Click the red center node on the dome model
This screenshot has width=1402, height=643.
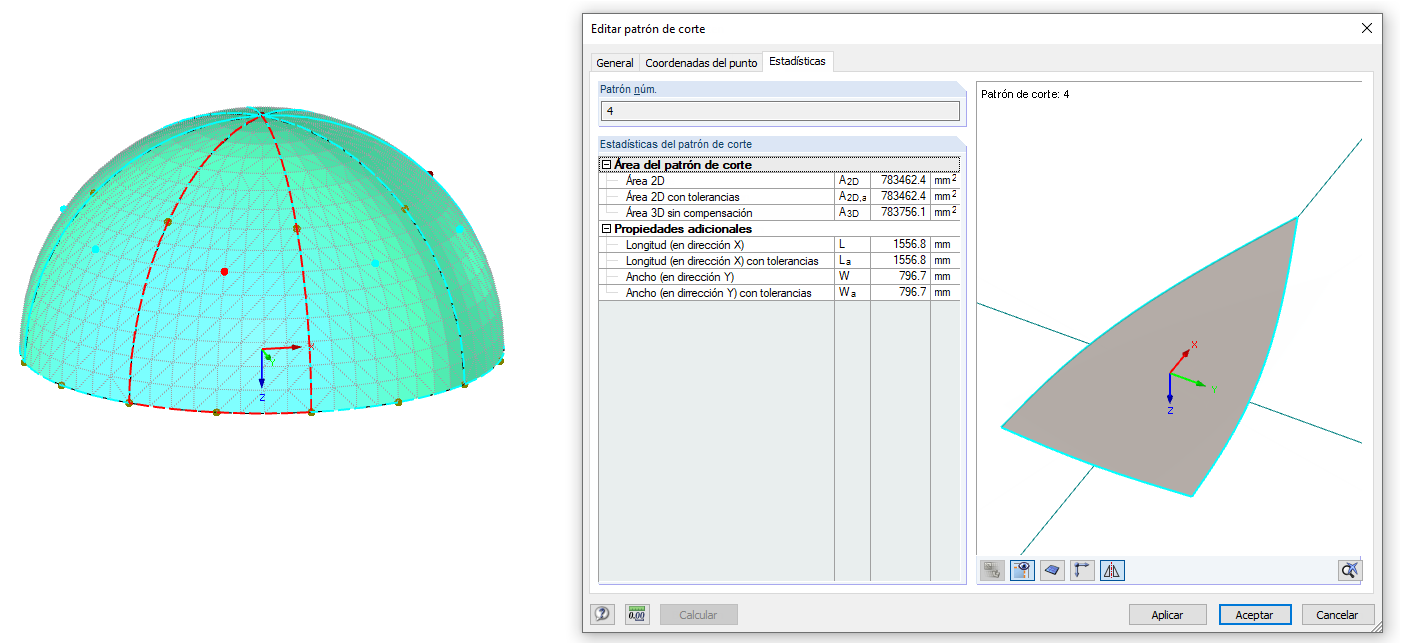(224, 271)
